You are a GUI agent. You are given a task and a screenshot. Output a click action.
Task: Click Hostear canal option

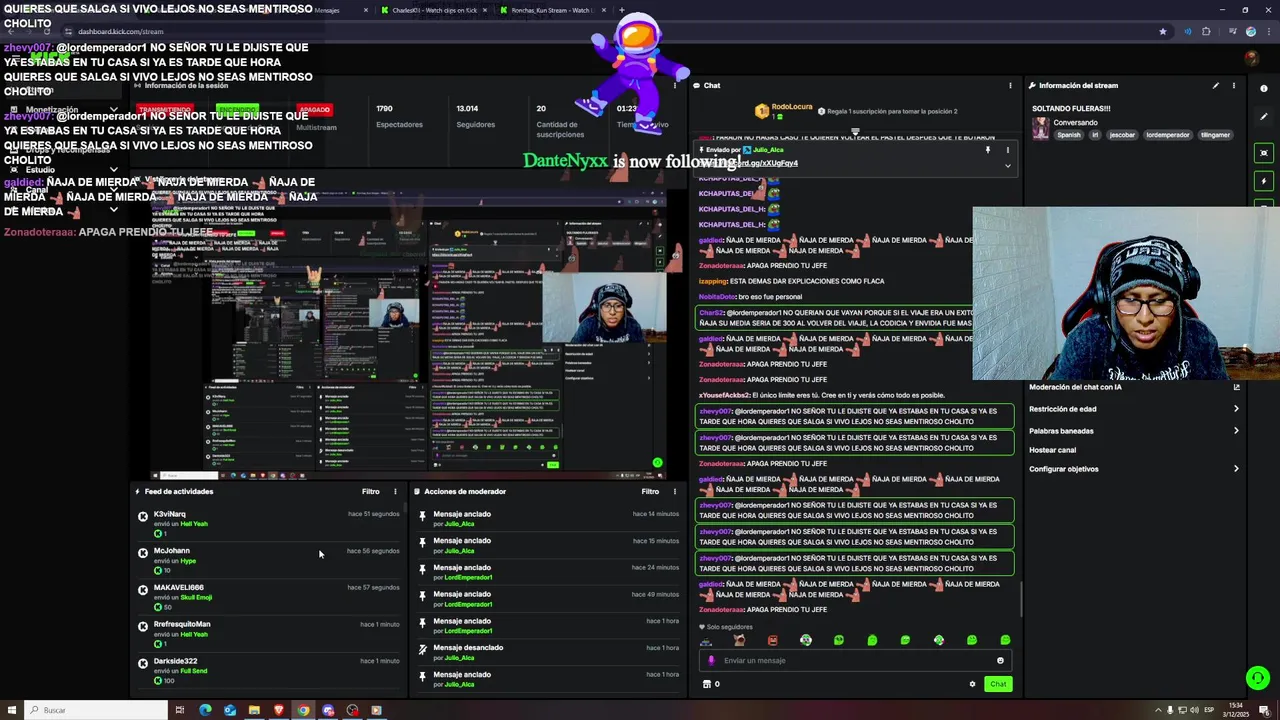pyautogui.click(x=1053, y=450)
